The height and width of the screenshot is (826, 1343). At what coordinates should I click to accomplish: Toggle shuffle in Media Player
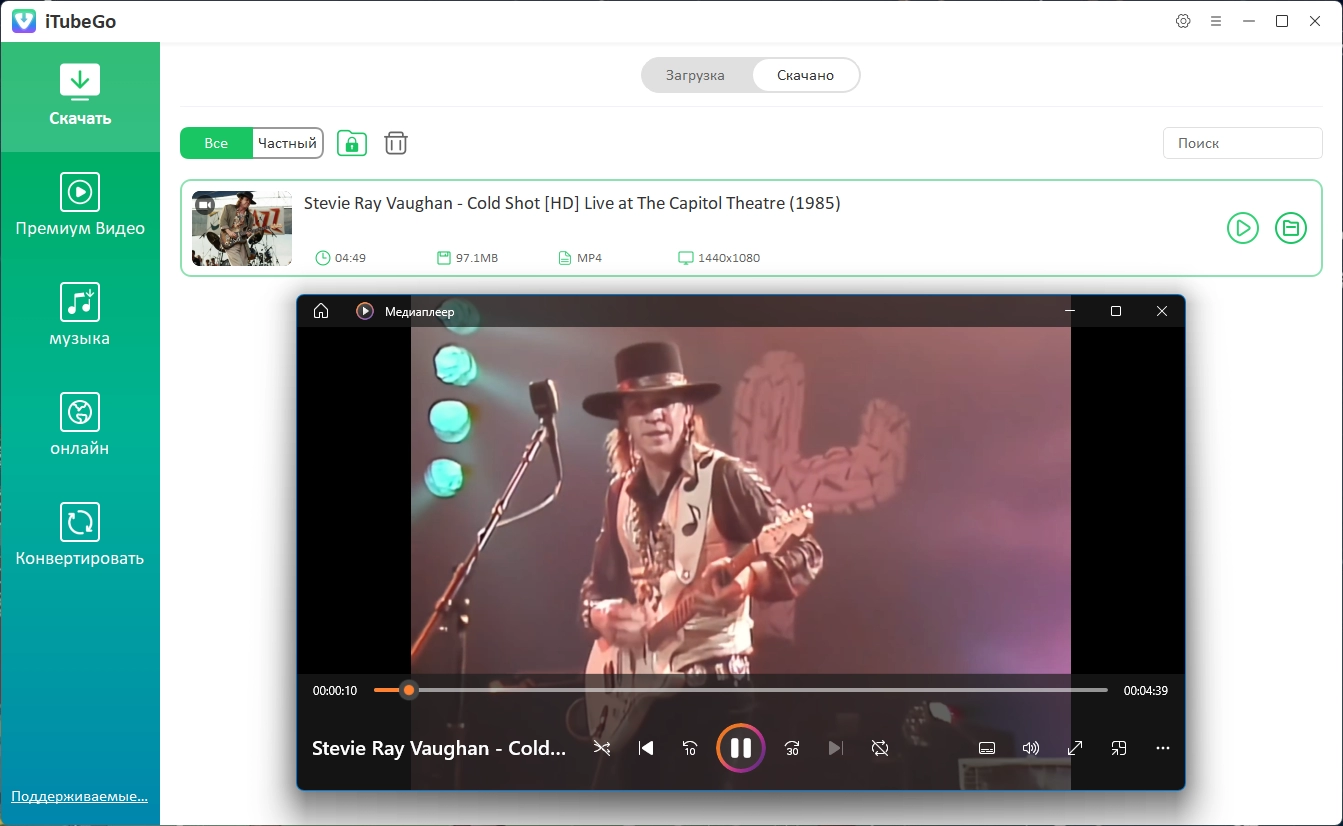coord(602,748)
